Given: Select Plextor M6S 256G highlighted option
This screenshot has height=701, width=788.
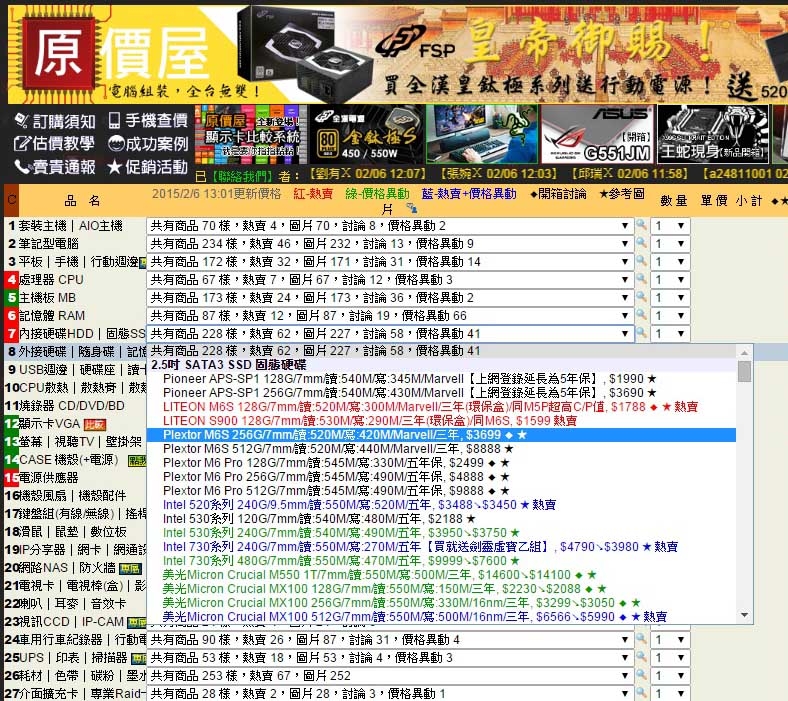Looking at the screenshot, I should click(x=441, y=435).
